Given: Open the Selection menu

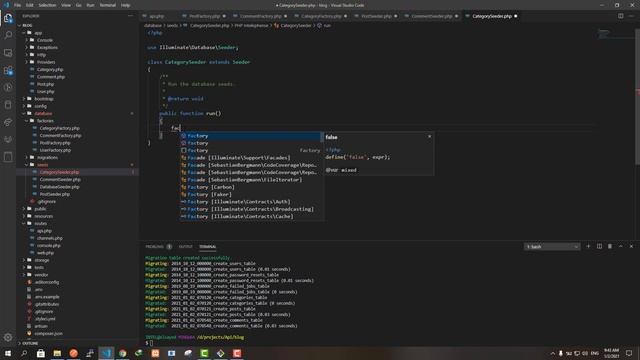Looking at the screenshot, I should click(47, 5).
